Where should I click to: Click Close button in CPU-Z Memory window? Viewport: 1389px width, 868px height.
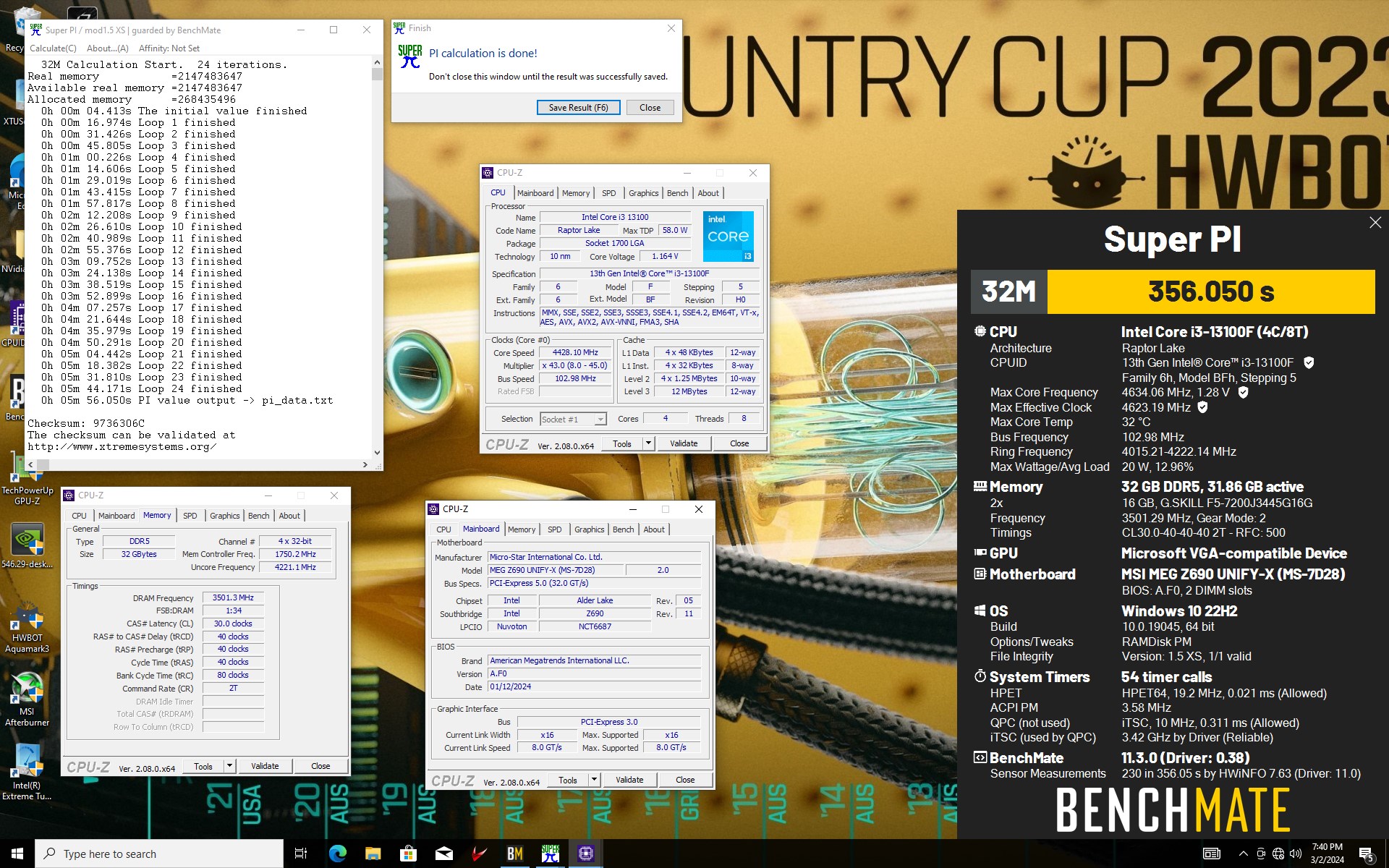coord(320,766)
